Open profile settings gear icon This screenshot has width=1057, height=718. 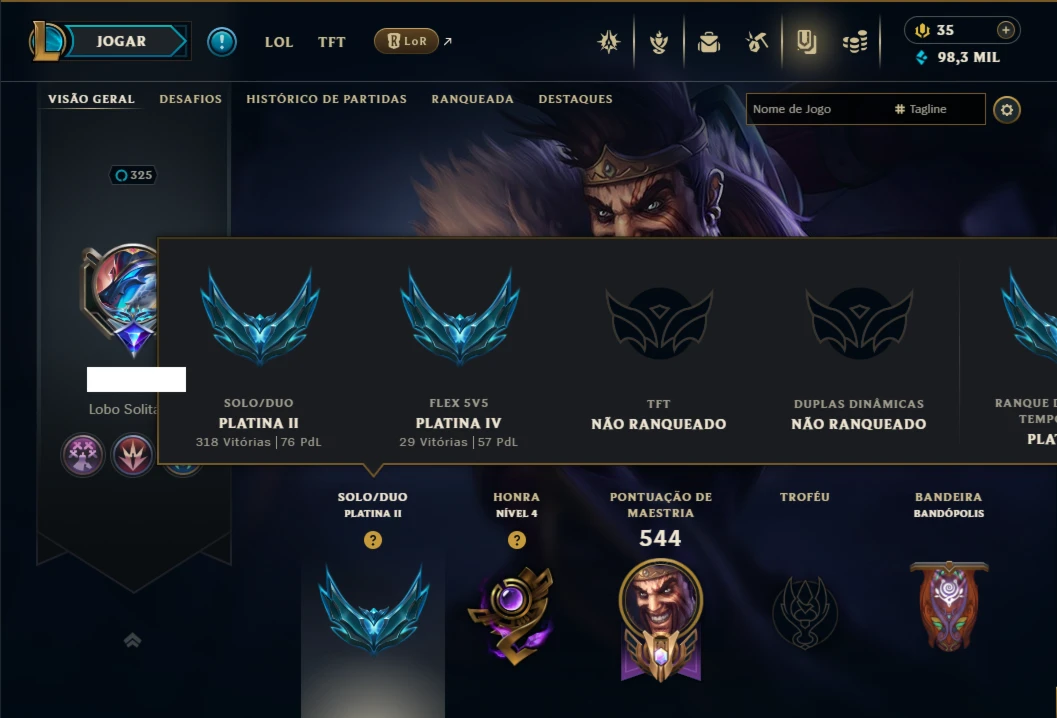(x=1006, y=110)
